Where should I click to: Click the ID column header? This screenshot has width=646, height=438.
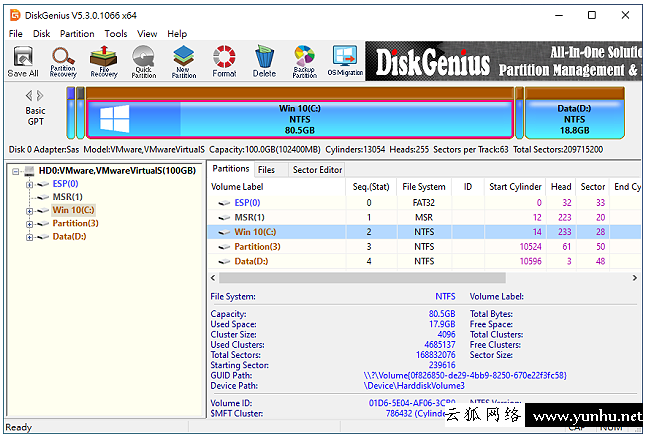tap(468, 187)
